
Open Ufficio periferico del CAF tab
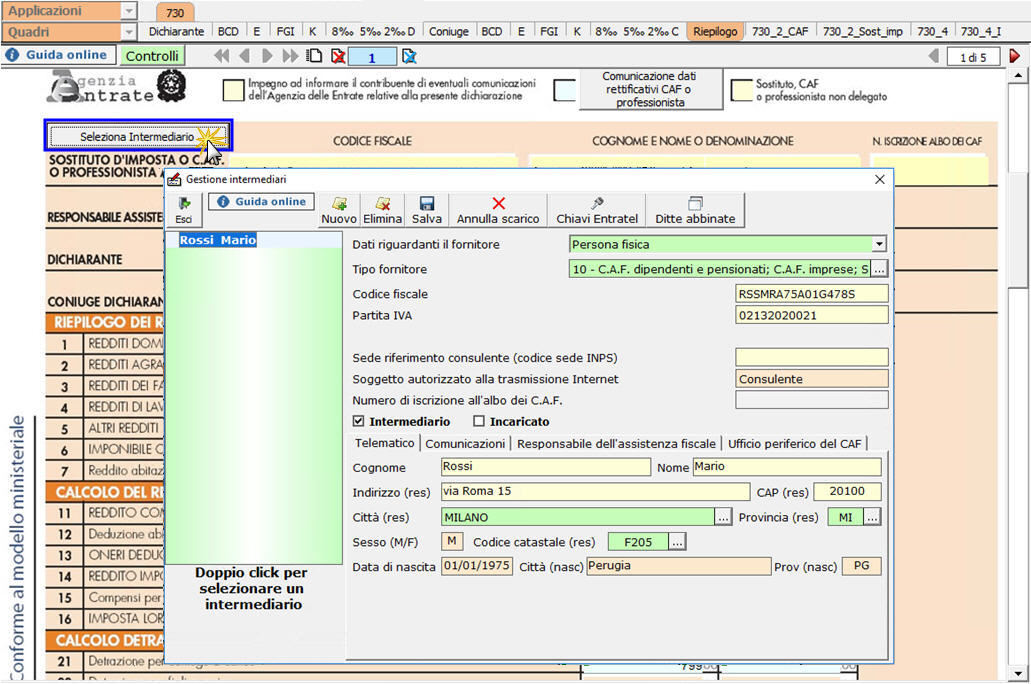tap(794, 443)
